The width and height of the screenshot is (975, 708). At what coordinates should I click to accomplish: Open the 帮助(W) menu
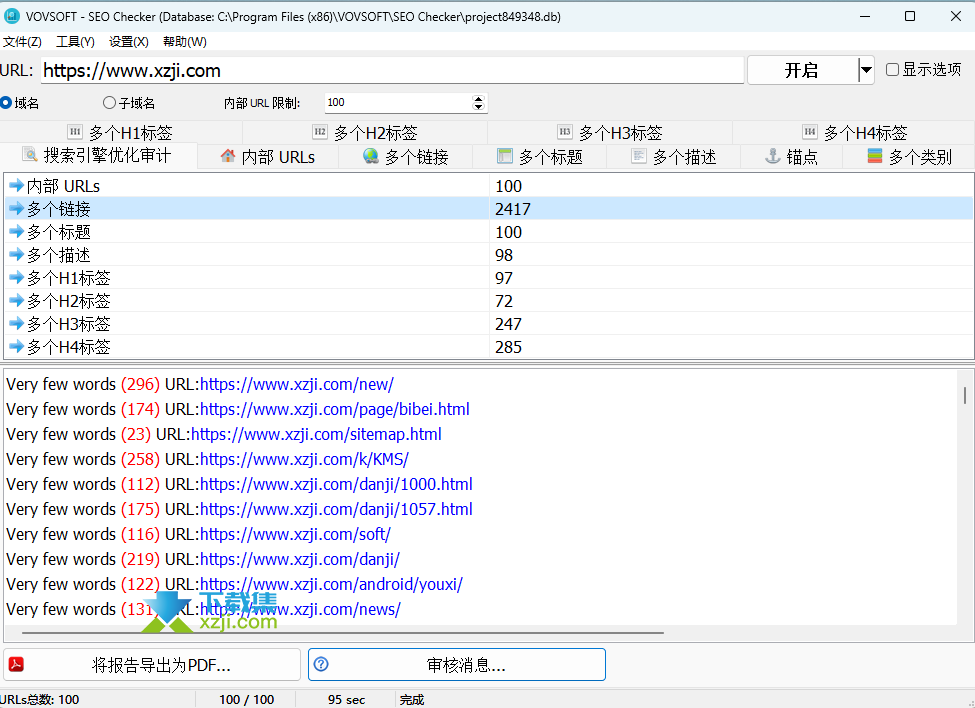[185, 42]
